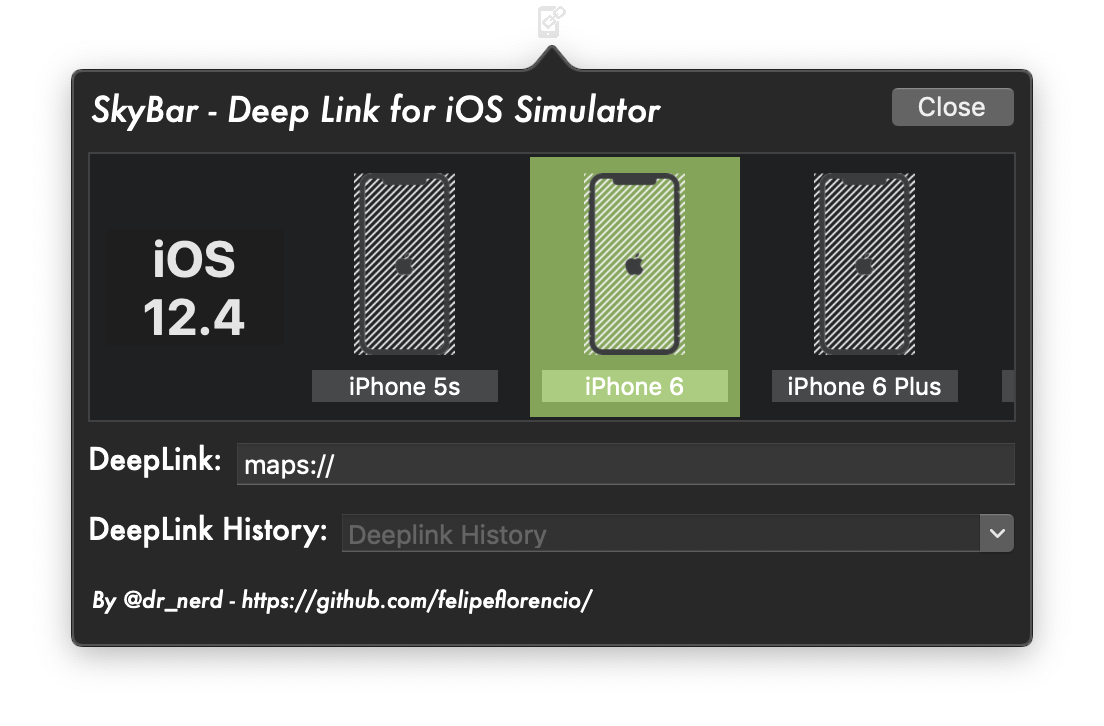Close the SkyBar popover
The image size is (1104, 726).
(953, 107)
